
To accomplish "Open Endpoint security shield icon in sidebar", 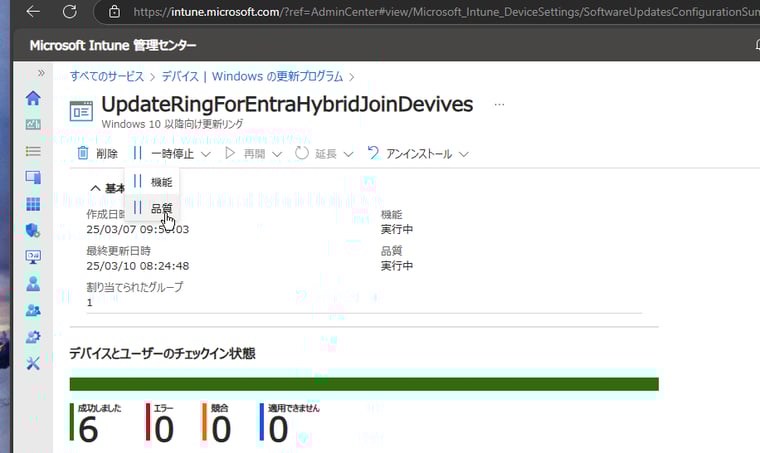I will (33, 230).
